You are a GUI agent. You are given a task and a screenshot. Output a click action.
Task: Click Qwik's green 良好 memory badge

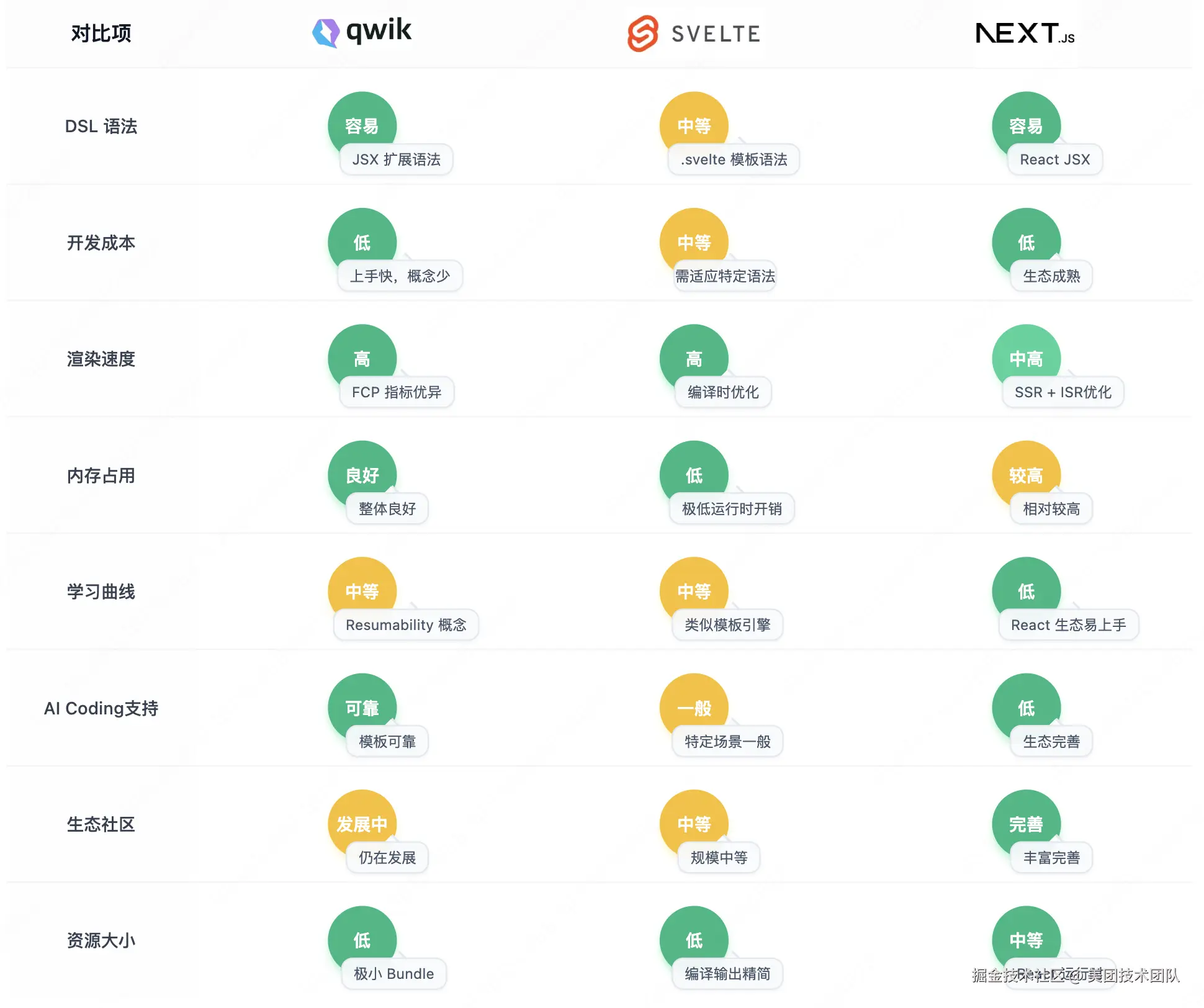pos(362,474)
